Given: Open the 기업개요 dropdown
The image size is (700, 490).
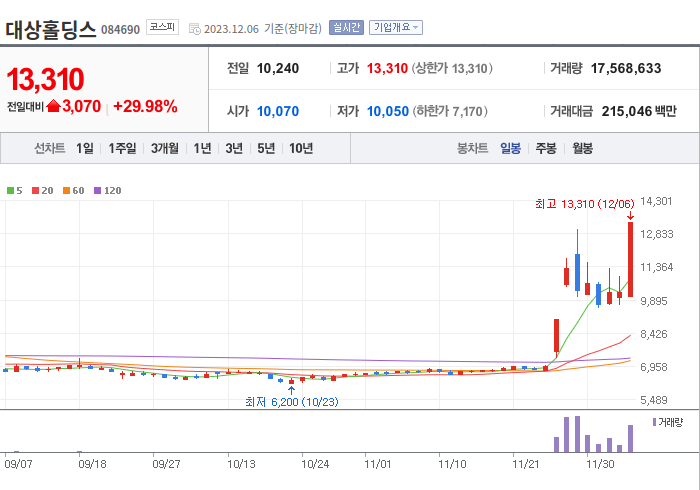Looking at the screenshot, I should pos(396,28).
